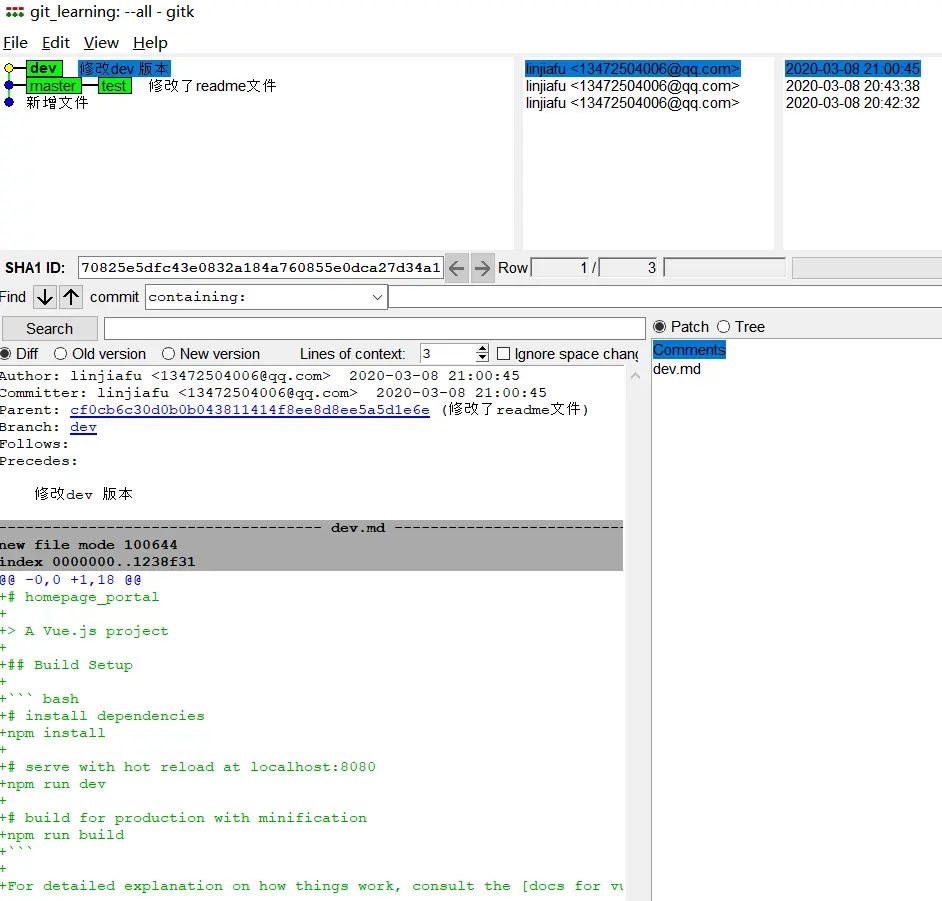942x901 pixels.
Task: Click the master branch label
Action: 53,86
